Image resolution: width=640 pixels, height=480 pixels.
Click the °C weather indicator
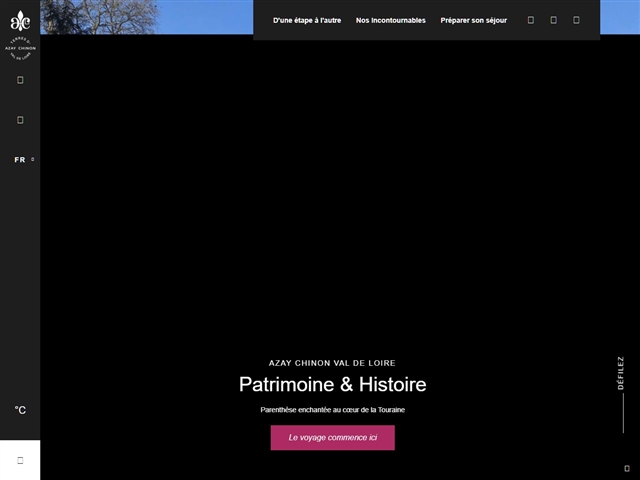tap(20, 410)
